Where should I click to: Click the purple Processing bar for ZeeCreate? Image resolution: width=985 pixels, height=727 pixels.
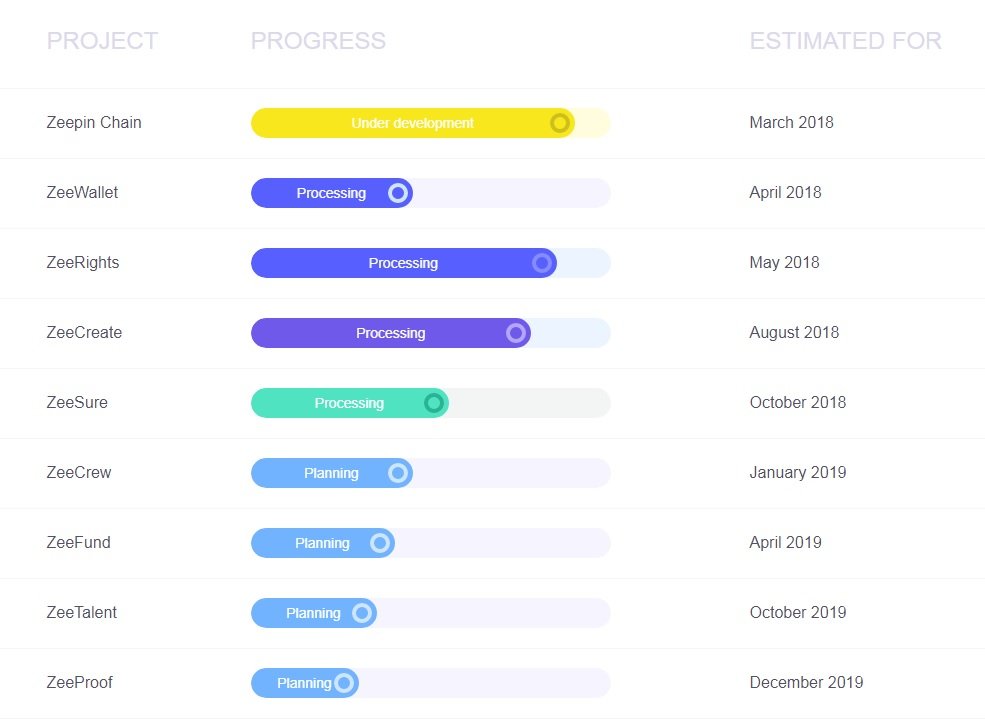[x=391, y=333]
